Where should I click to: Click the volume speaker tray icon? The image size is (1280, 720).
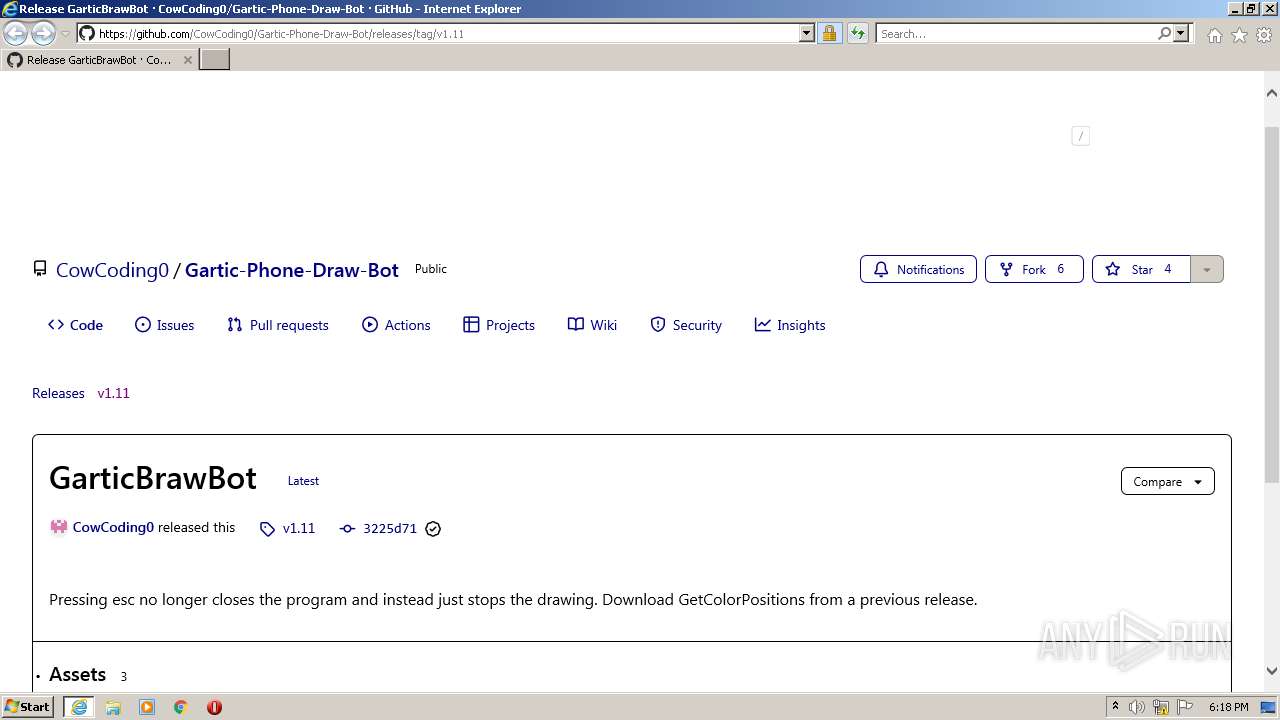pyautogui.click(x=1137, y=707)
